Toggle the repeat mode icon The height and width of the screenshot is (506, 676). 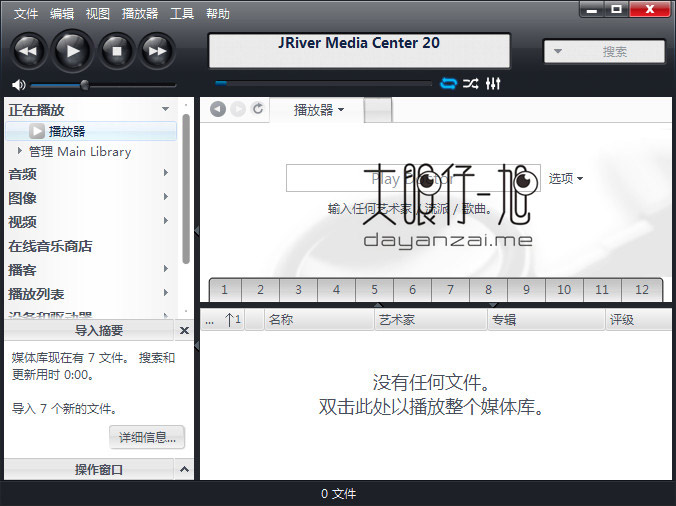coord(448,83)
